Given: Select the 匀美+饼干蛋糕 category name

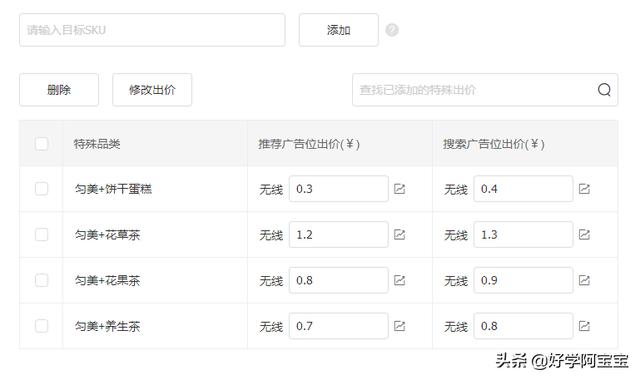Looking at the screenshot, I should (x=113, y=189).
